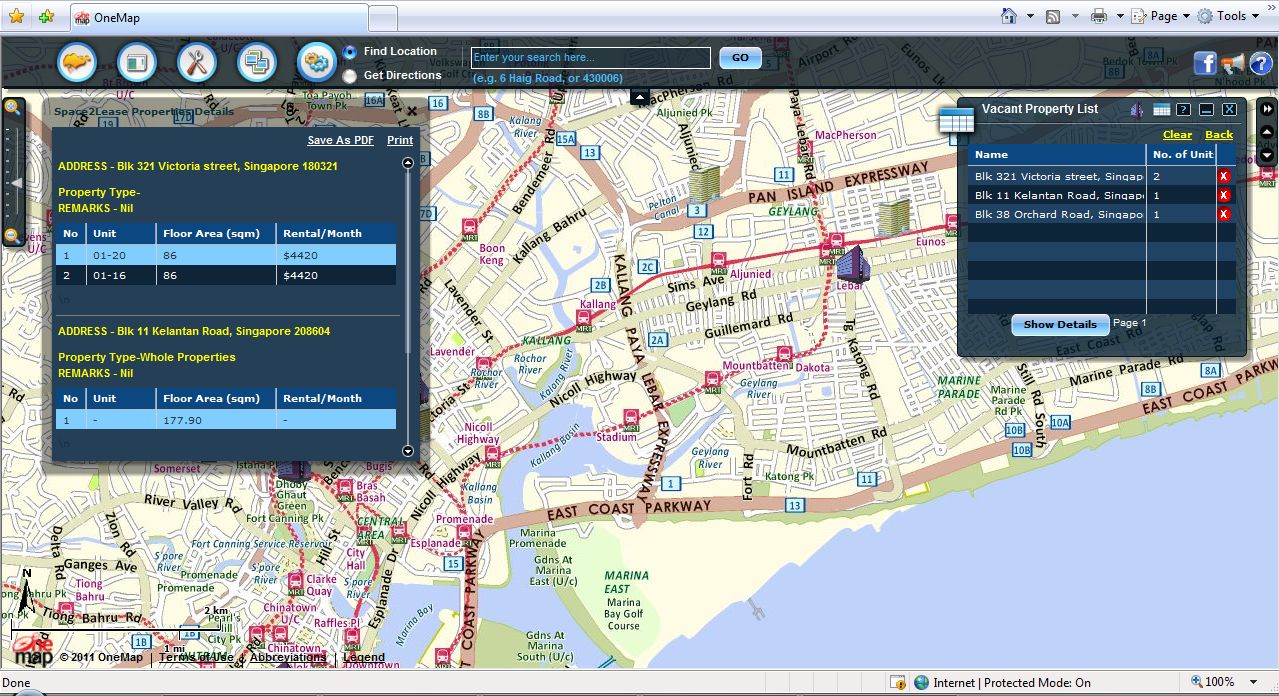Open a new blank browser tab
Screen dimensions: 1279x696
(384, 18)
